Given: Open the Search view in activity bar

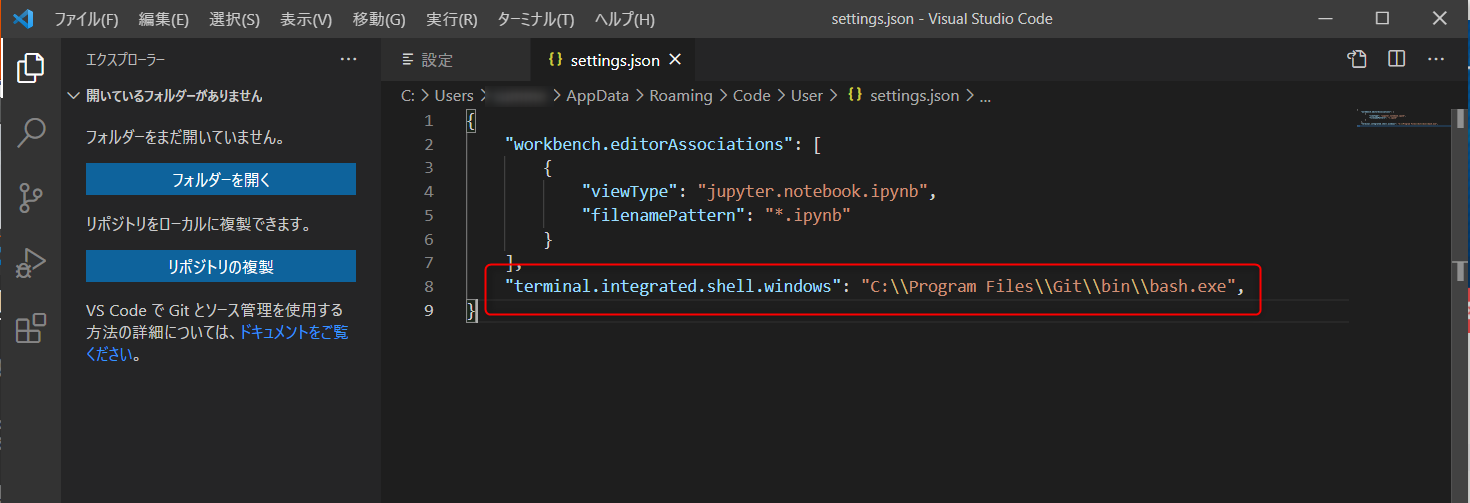Looking at the screenshot, I should 31,133.
